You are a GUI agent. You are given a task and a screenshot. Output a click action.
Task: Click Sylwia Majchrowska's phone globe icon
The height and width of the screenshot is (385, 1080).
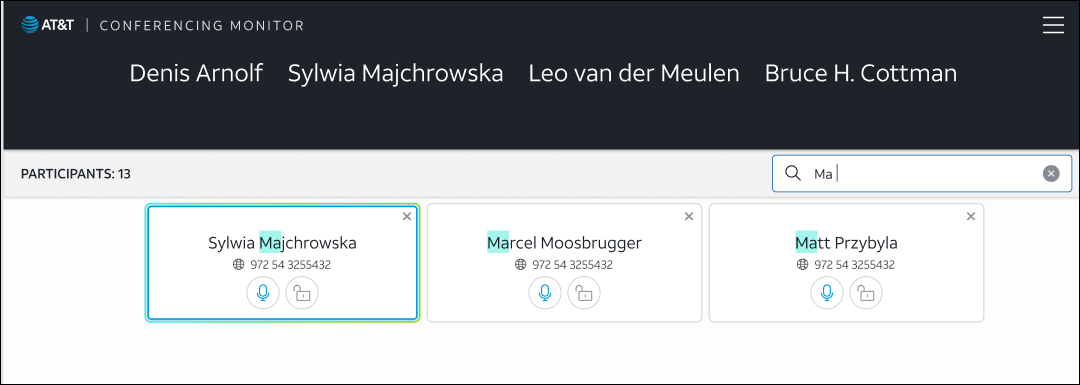tap(238, 264)
